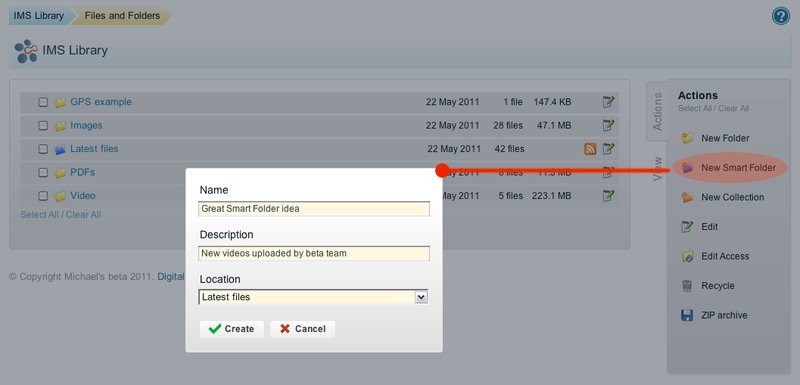Focus the Description input field
Viewport: 800px width, 385px height.
pyautogui.click(x=314, y=253)
